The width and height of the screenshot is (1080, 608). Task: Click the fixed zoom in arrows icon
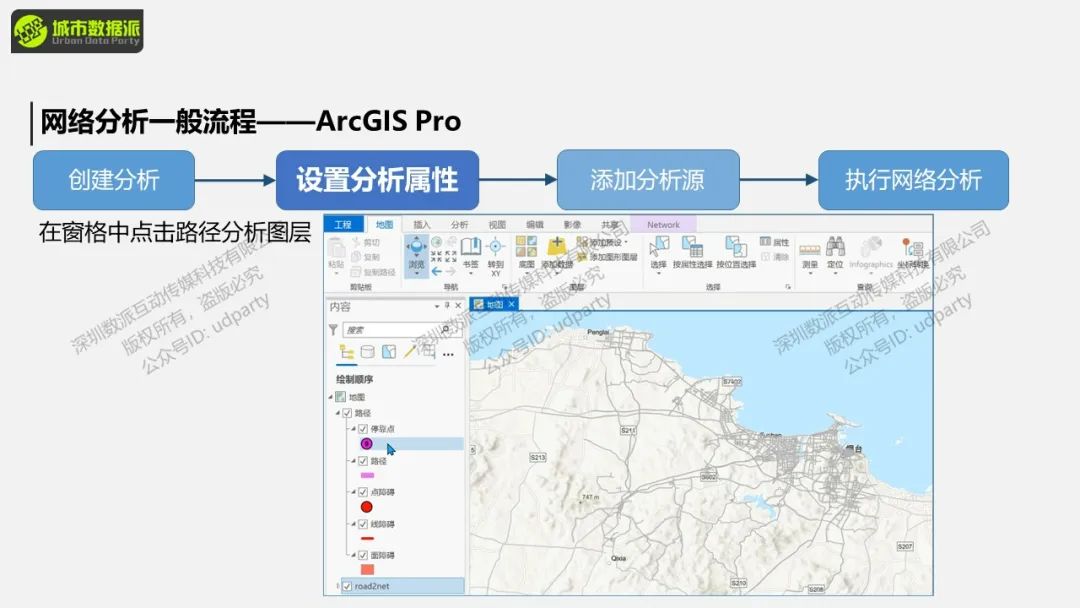coord(436,257)
